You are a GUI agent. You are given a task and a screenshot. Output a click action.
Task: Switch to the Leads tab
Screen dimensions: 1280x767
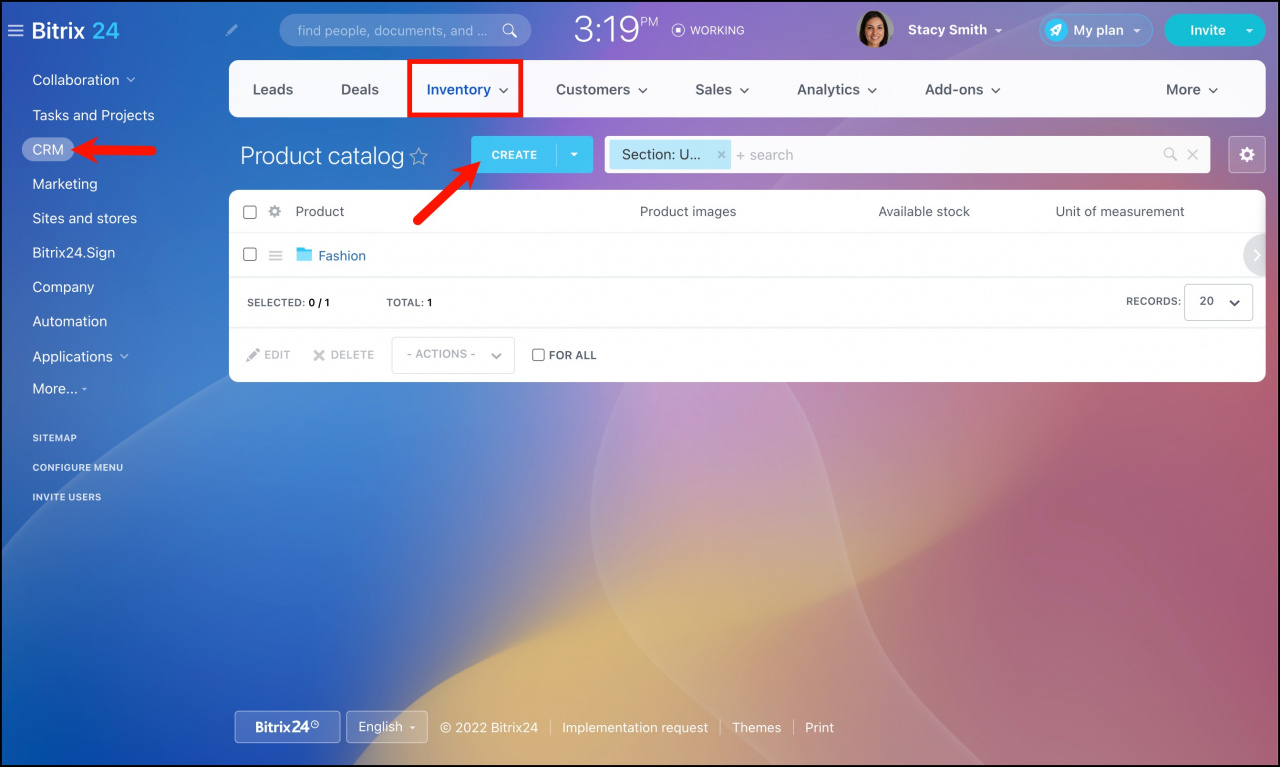273,90
